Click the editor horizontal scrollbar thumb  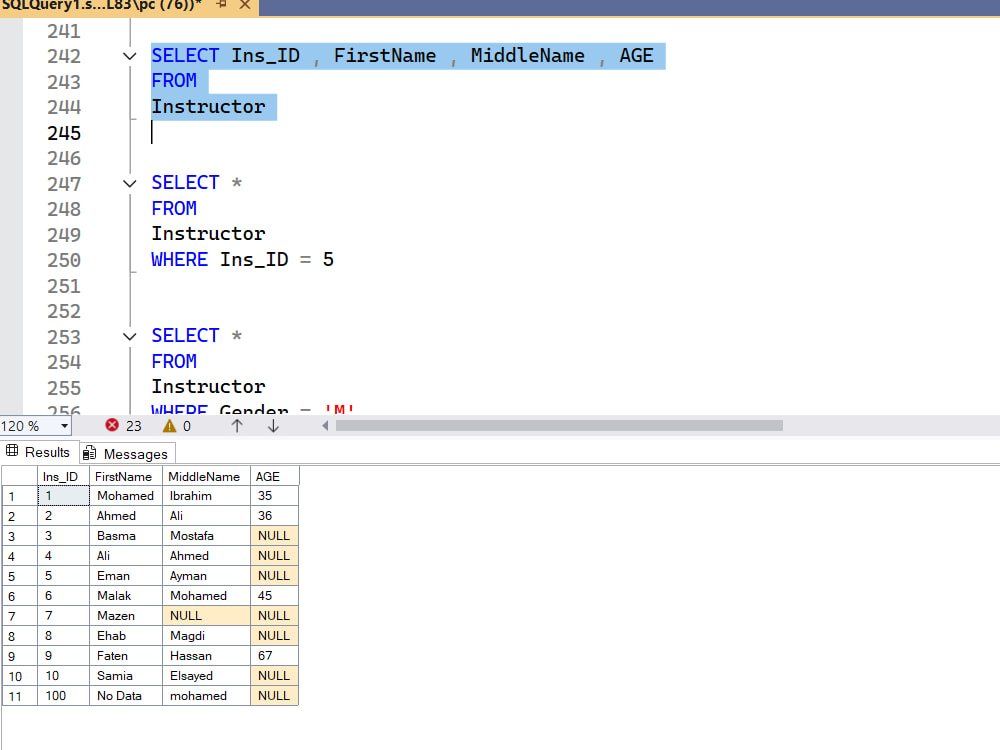coord(559,425)
